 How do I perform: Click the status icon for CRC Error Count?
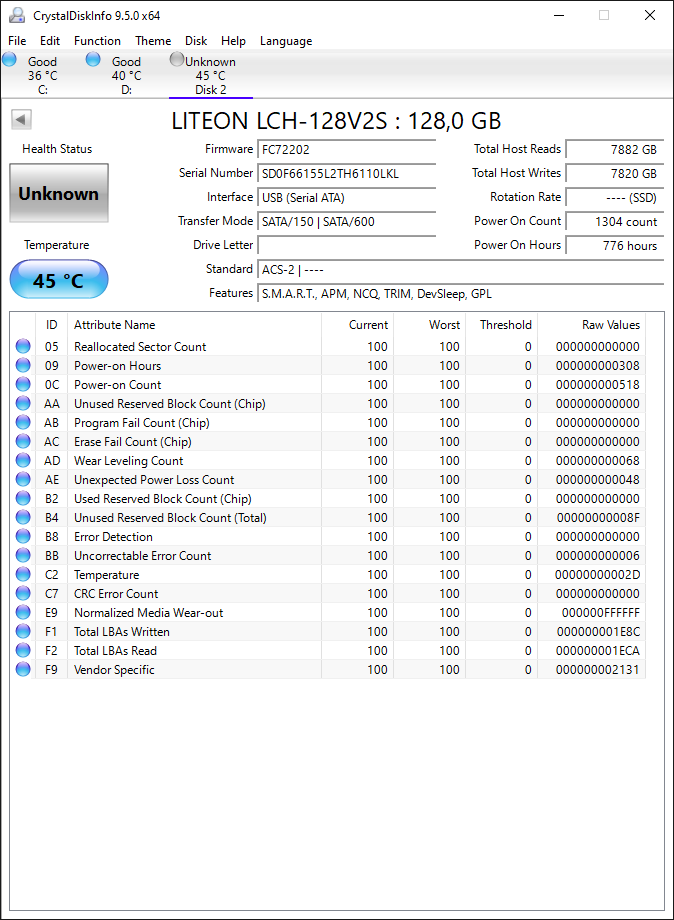(x=23, y=593)
